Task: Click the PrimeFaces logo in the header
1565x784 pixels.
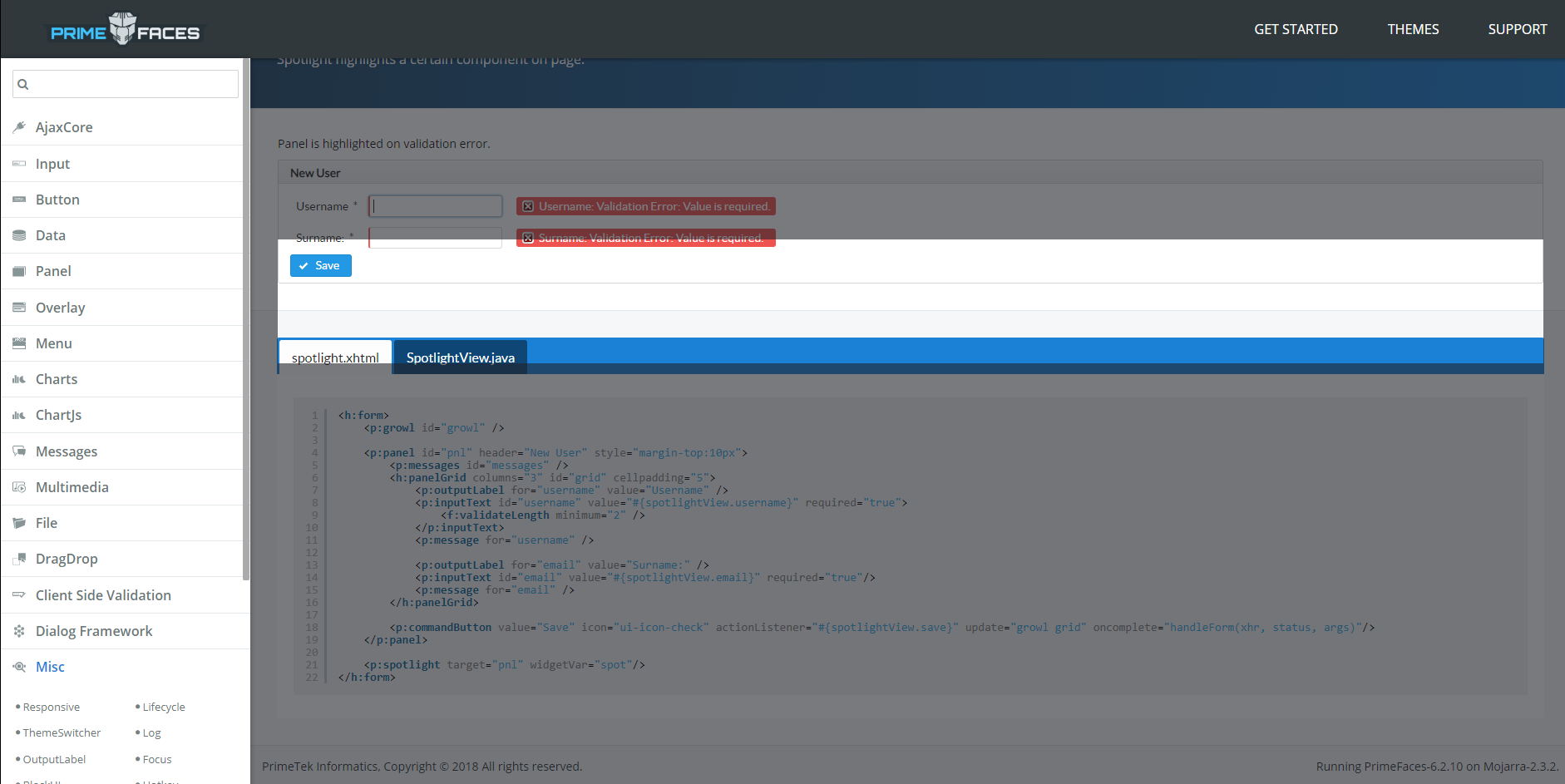Action: [123, 28]
